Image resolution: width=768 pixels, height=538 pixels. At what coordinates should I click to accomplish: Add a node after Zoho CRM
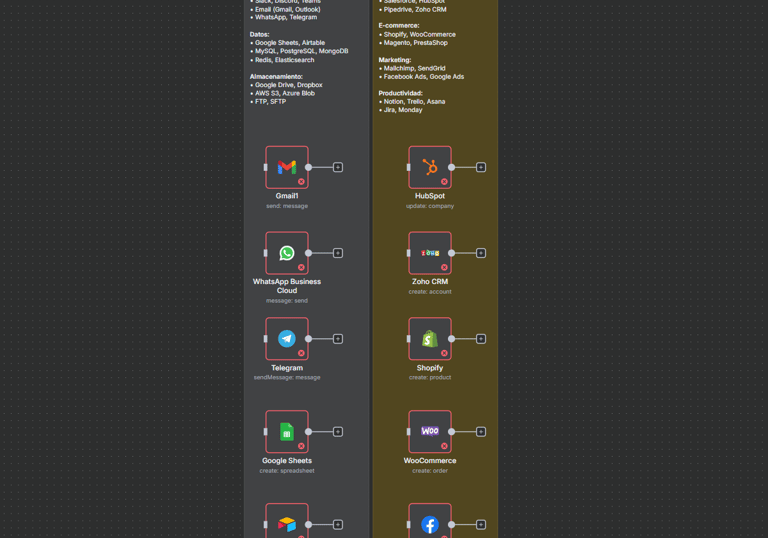click(481, 253)
